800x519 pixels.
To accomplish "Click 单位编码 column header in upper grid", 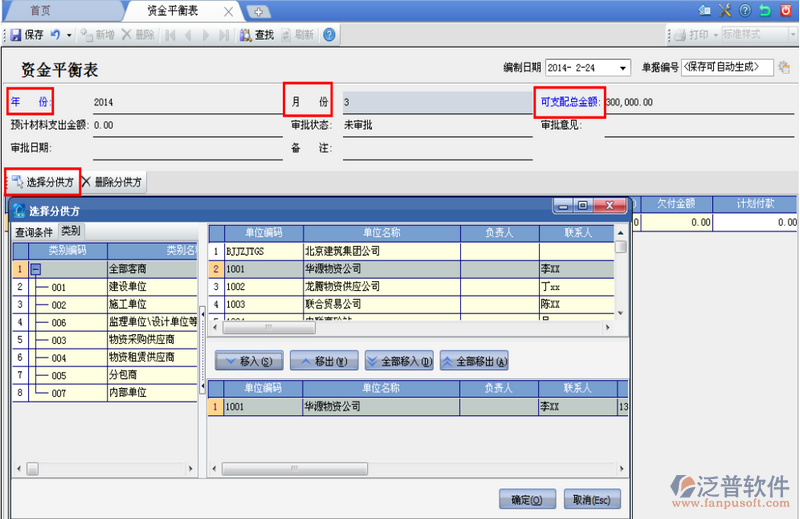I will coord(263,233).
